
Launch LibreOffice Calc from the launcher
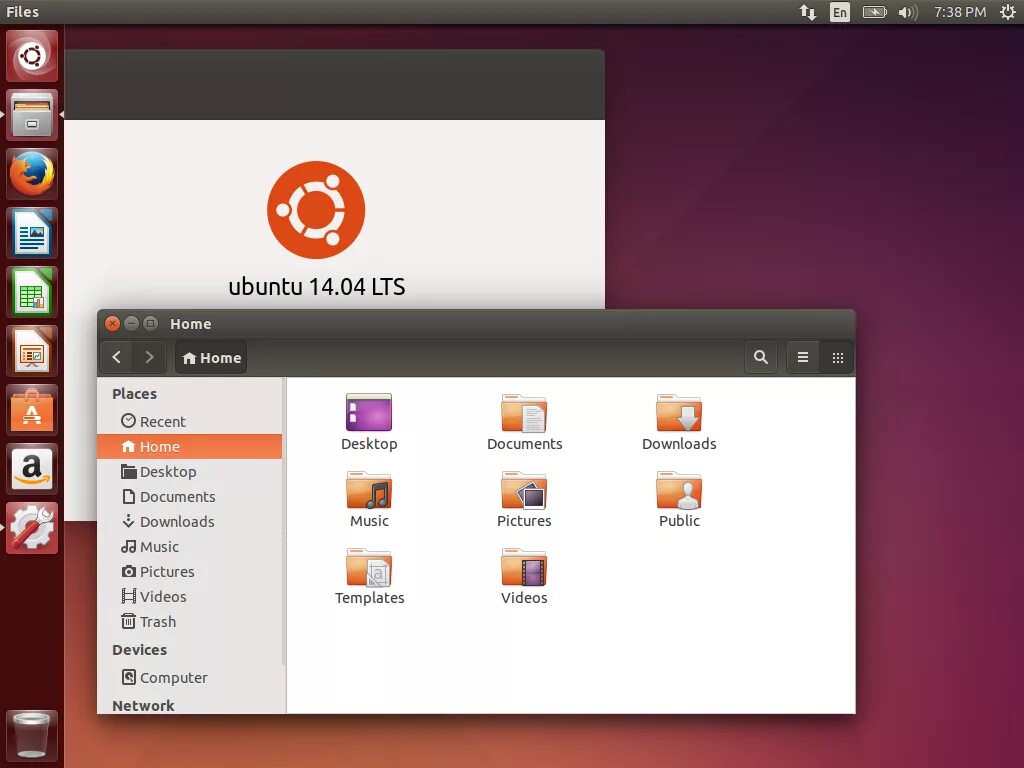(x=31, y=292)
